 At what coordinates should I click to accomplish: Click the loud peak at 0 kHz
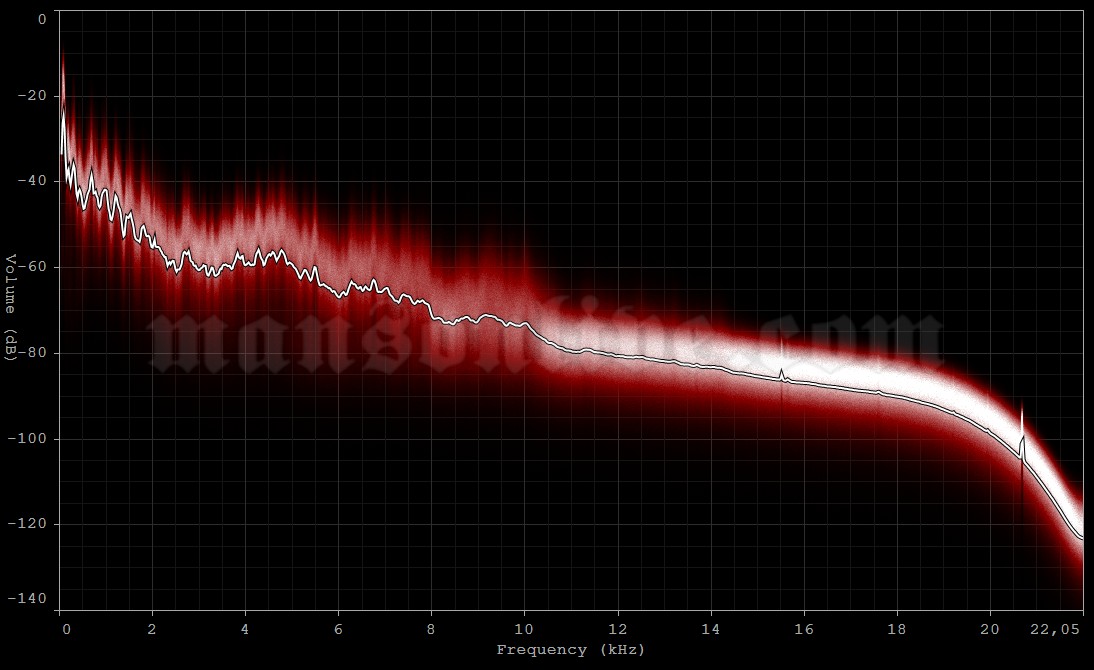point(62,60)
